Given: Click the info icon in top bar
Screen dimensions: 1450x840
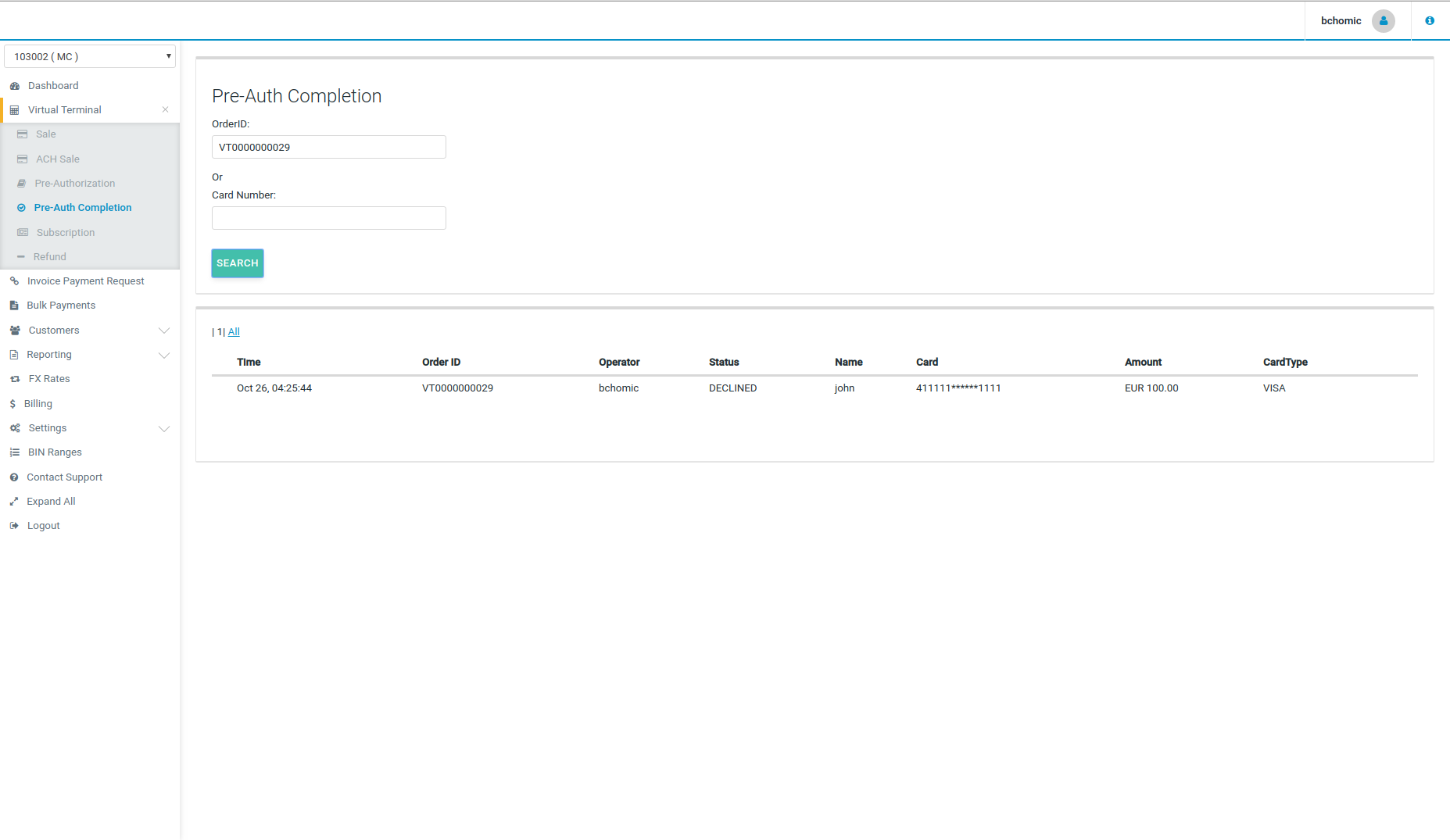Looking at the screenshot, I should click(1429, 21).
